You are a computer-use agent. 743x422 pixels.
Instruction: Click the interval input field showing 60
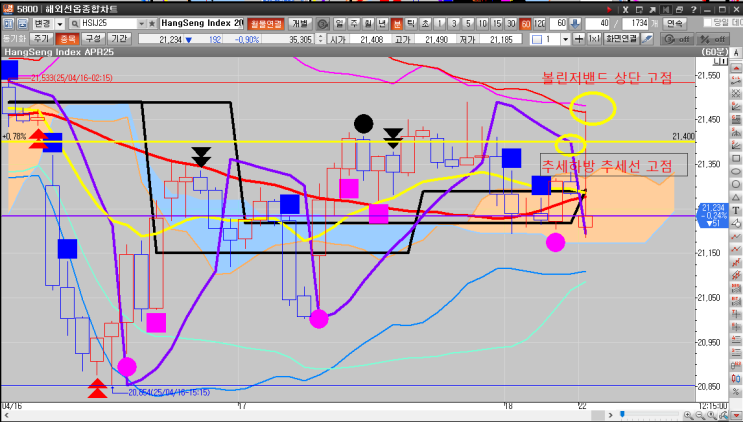pyautogui.click(x=558, y=24)
